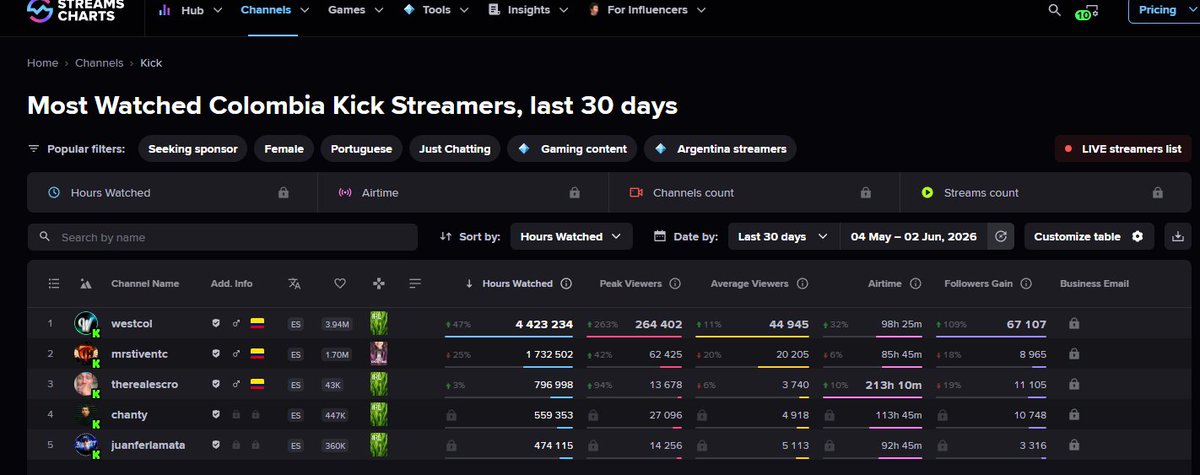Toggle the Argentina streamers filter

(x=720, y=149)
